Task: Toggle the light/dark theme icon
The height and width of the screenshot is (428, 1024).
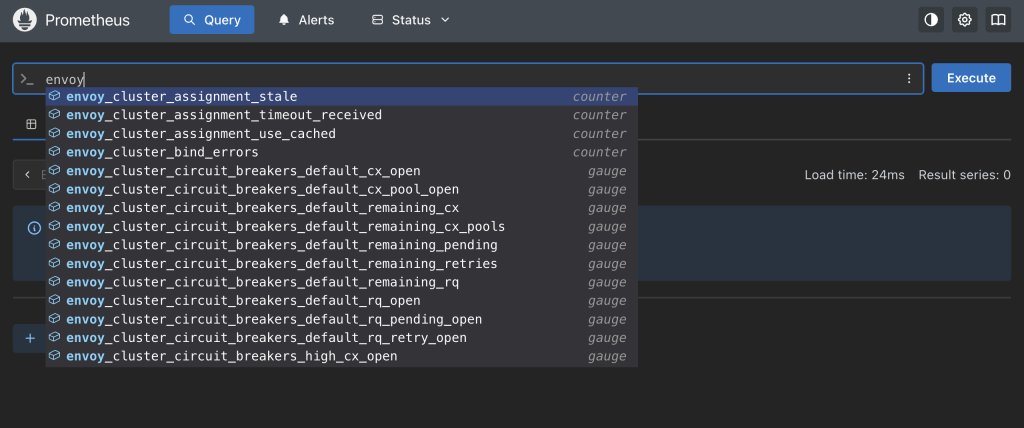Action: (931, 20)
